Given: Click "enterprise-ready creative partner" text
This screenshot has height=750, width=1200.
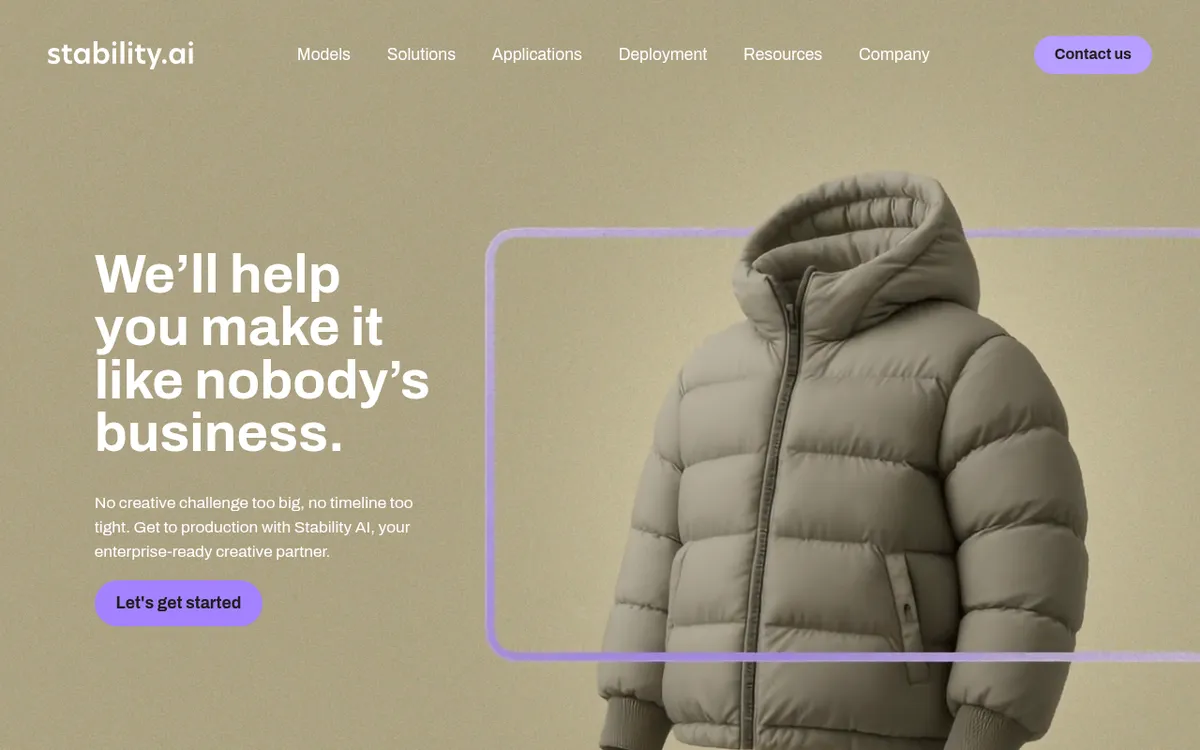Looking at the screenshot, I should tap(212, 551).
